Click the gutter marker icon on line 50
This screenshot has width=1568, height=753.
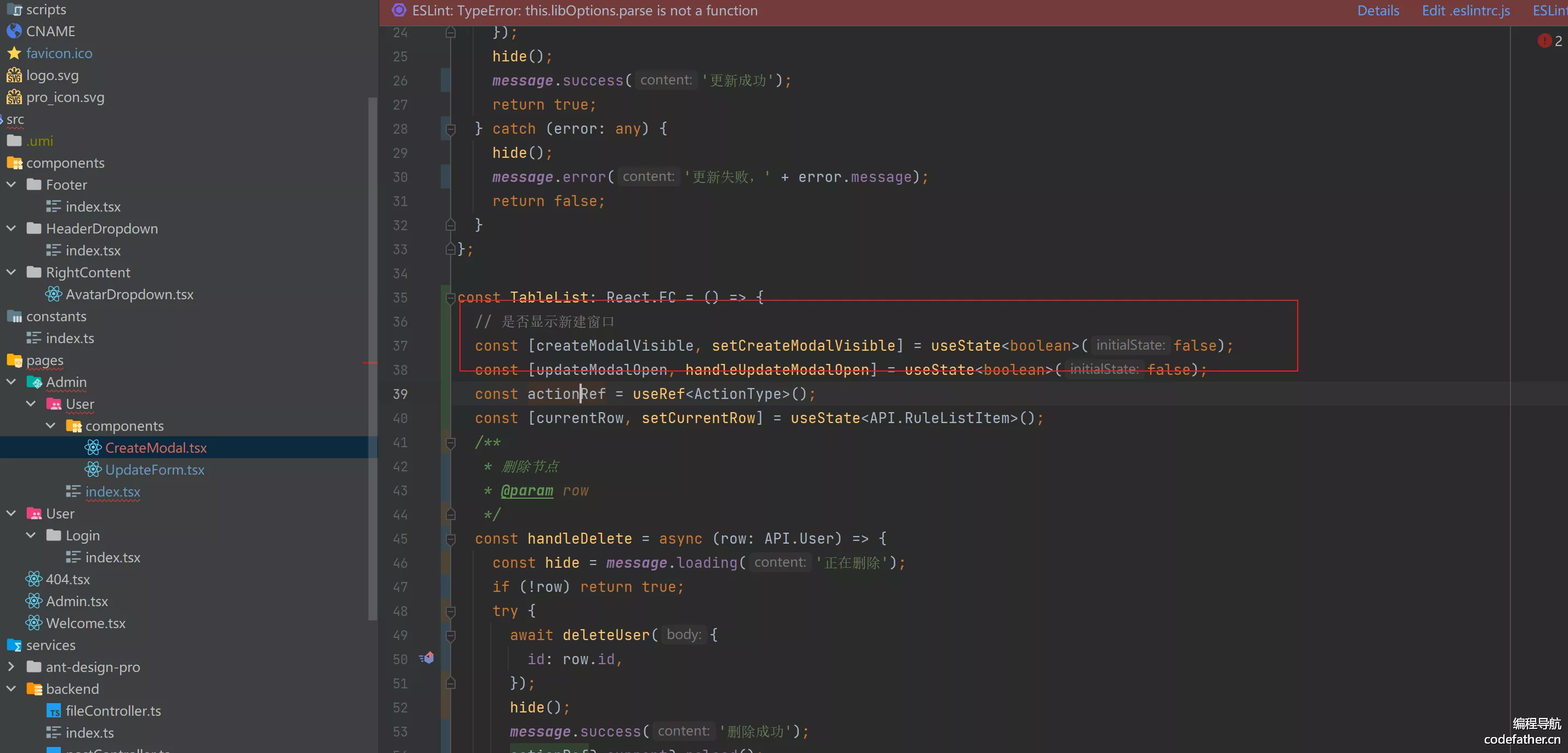click(x=426, y=658)
